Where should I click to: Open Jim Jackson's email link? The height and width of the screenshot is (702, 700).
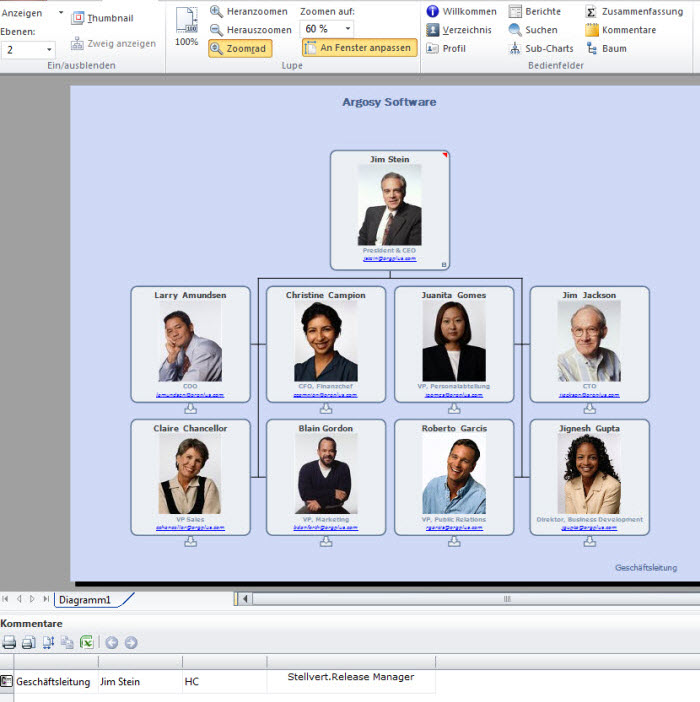589,395
